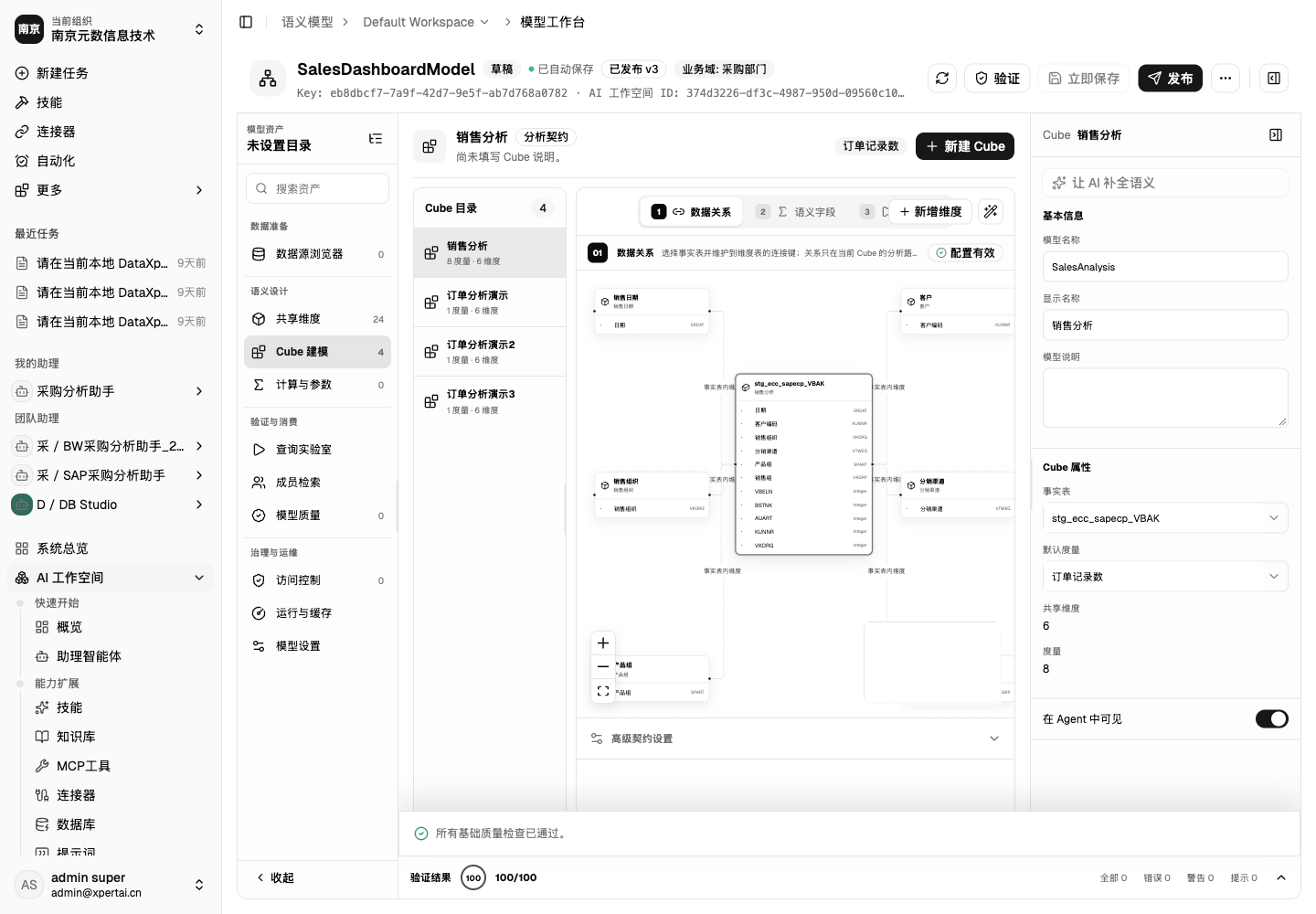Open 成员检索 item
The height and width of the screenshot is (914, 1316).
pyautogui.click(x=317, y=483)
